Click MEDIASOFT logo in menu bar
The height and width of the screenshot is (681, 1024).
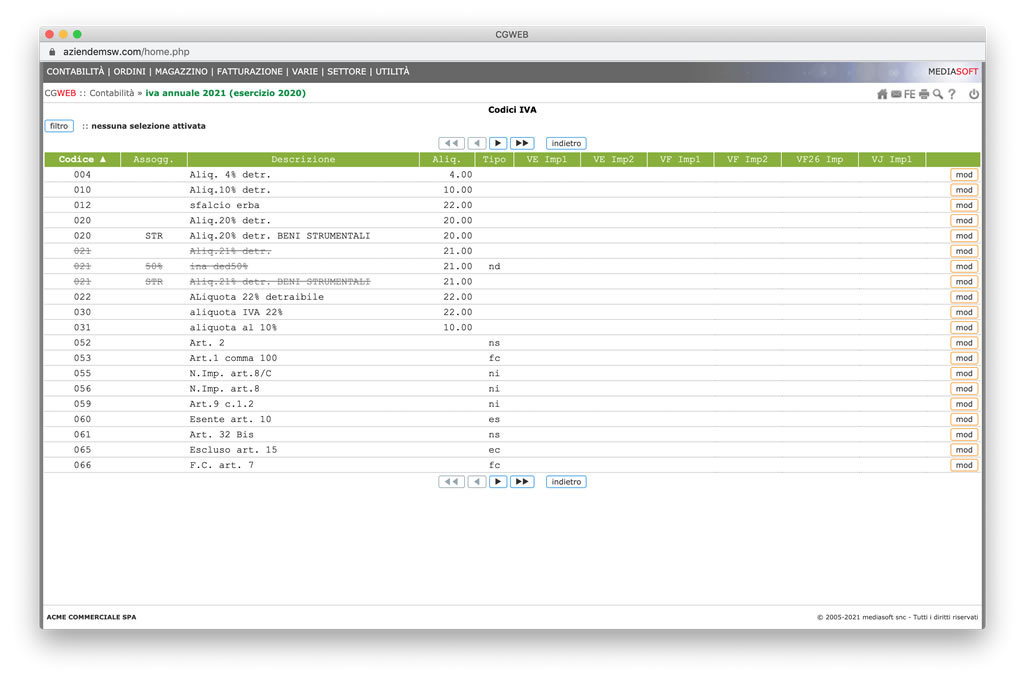tap(953, 72)
